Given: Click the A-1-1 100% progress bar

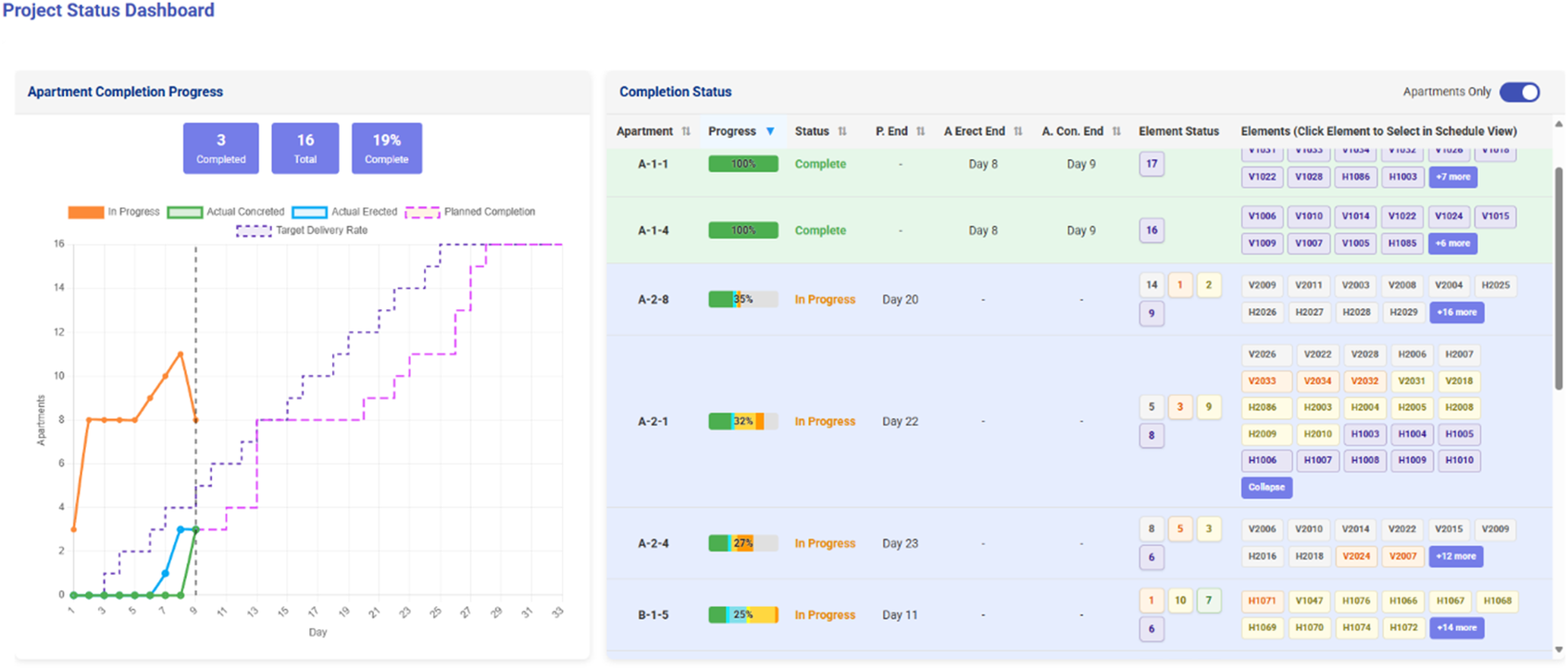Looking at the screenshot, I should [x=743, y=164].
